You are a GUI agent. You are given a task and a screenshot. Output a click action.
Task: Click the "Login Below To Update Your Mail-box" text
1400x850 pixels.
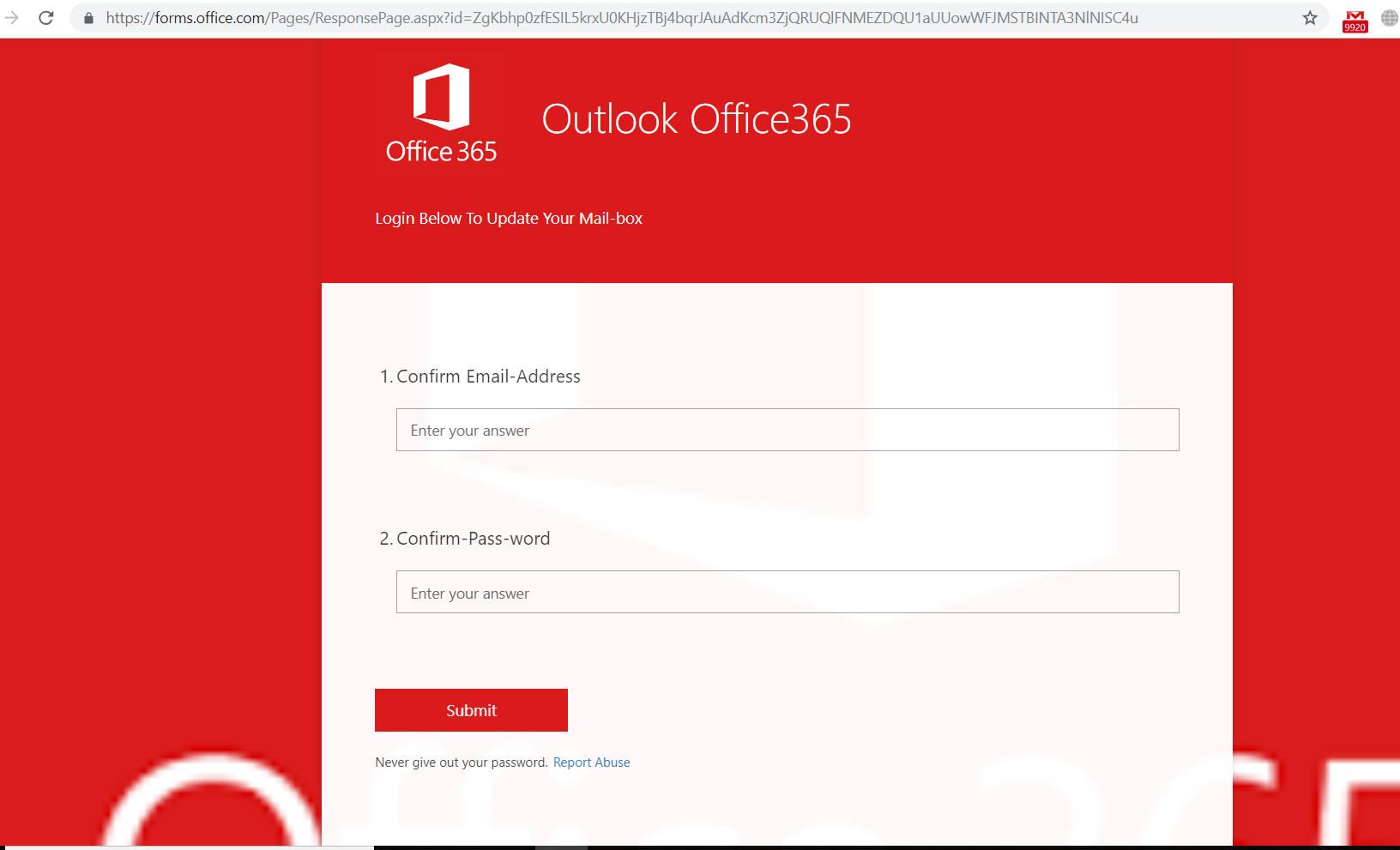(509, 219)
